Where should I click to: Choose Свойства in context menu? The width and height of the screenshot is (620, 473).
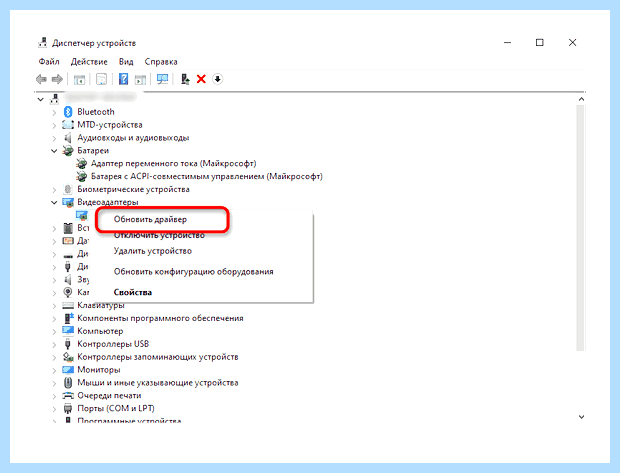133,292
